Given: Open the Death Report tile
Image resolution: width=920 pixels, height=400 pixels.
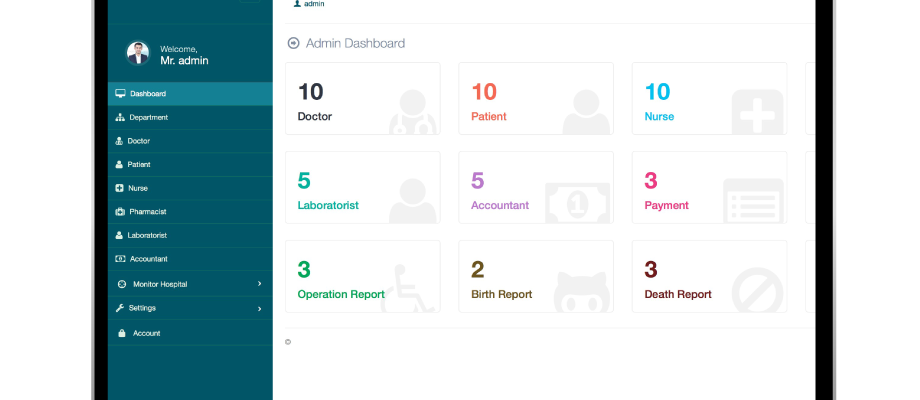Looking at the screenshot, I should point(709,276).
